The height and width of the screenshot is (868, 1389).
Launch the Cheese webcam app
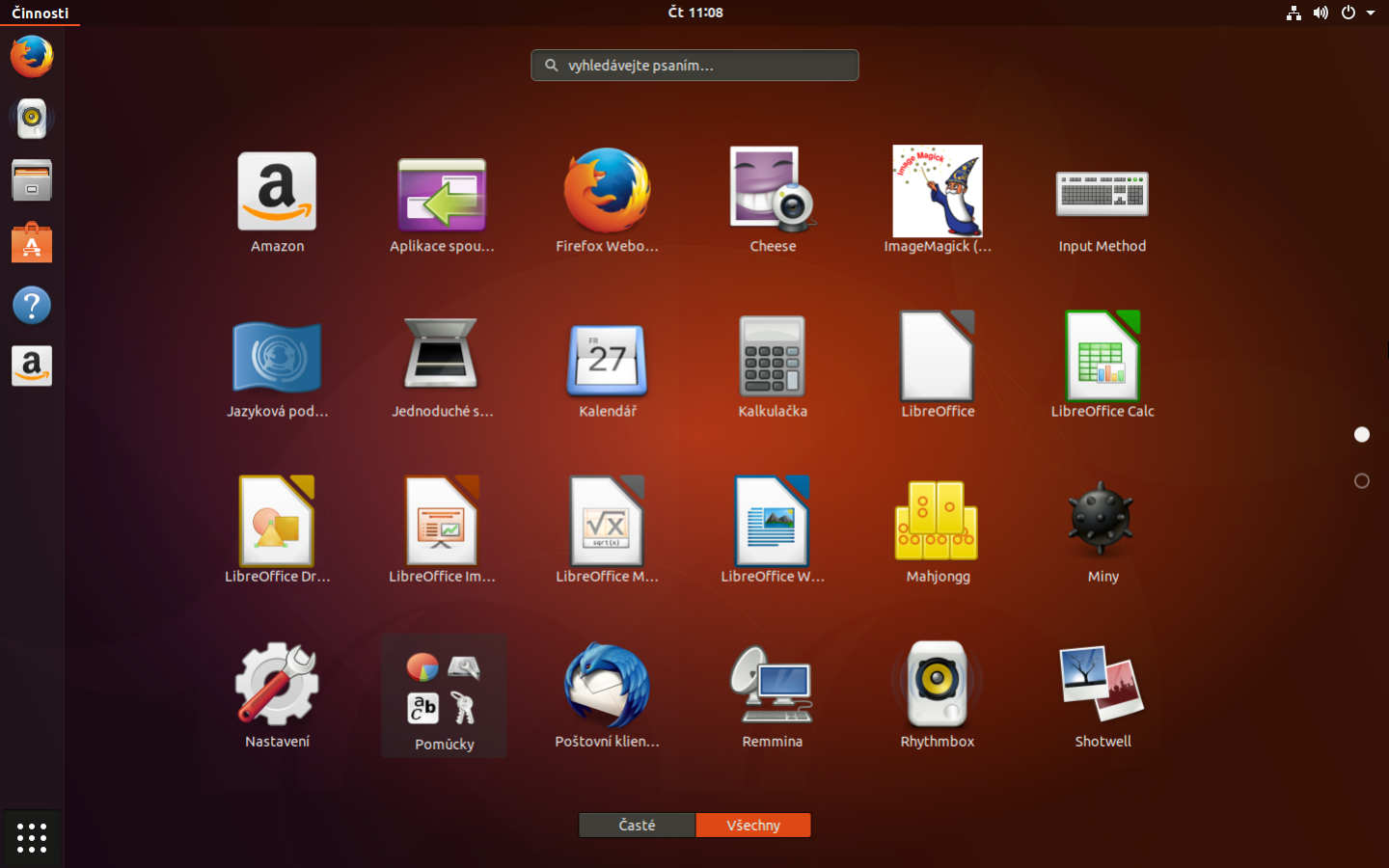pos(773,200)
